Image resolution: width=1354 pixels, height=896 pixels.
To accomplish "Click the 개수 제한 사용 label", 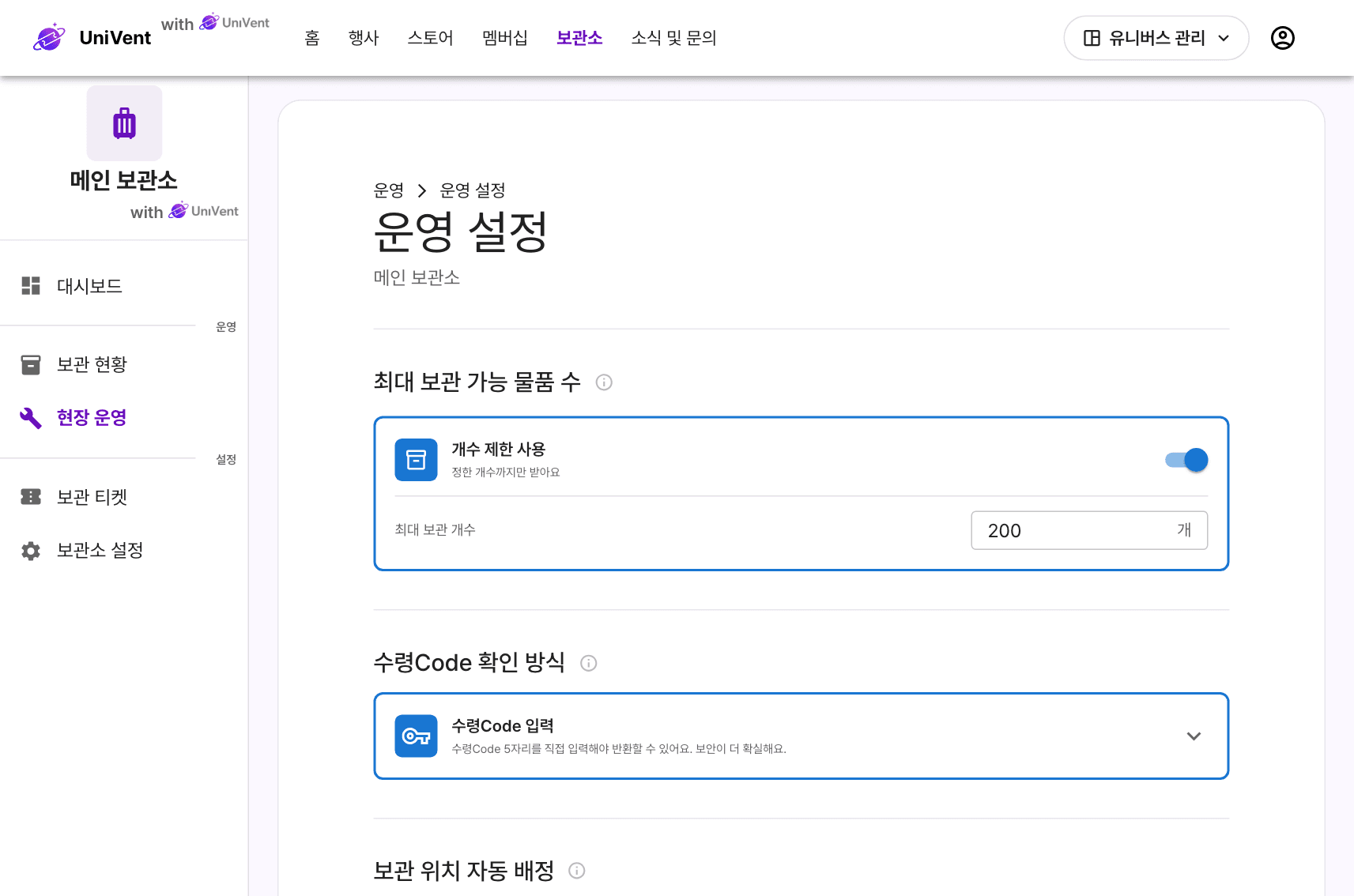I will click(499, 450).
